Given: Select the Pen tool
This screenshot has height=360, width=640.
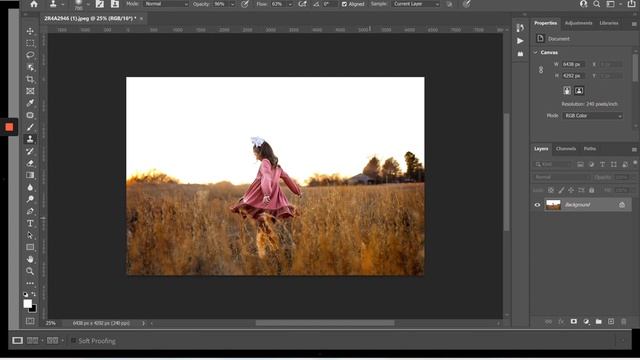Looking at the screenshot, I should tap(30, 211).
